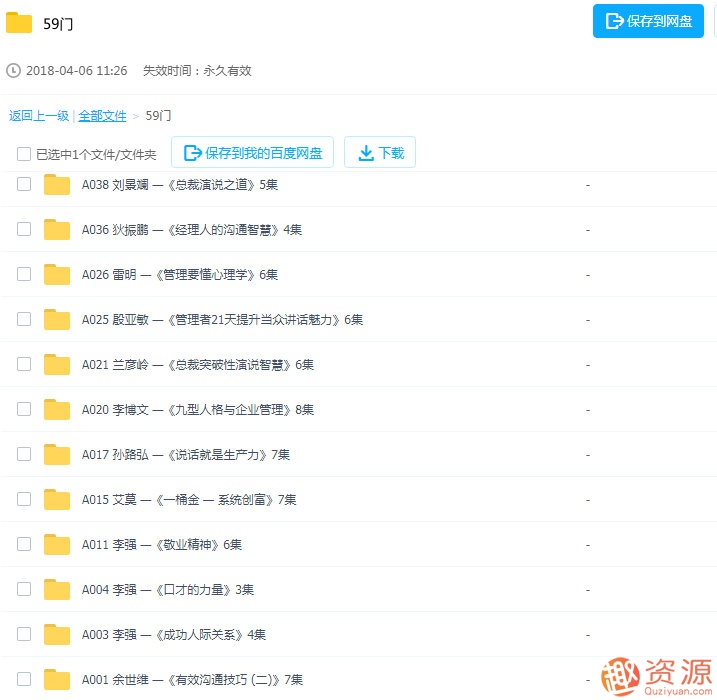Check the box for A015 艾莫 folder
Viewport: 717px width, 700px height.
click(24, 499)
